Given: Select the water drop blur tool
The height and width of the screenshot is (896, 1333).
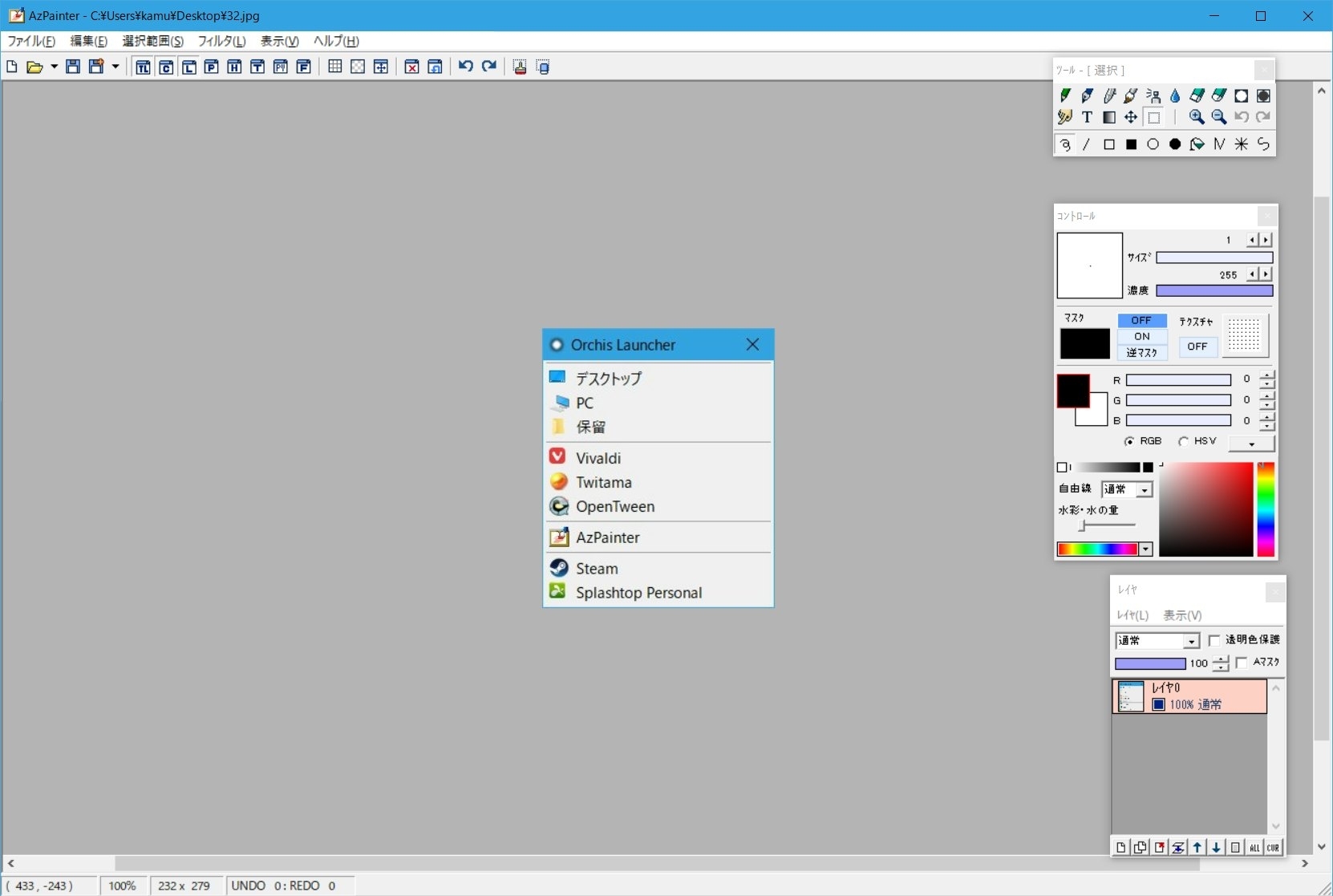Looking at the screenshot, I should tap(1175, 96).
